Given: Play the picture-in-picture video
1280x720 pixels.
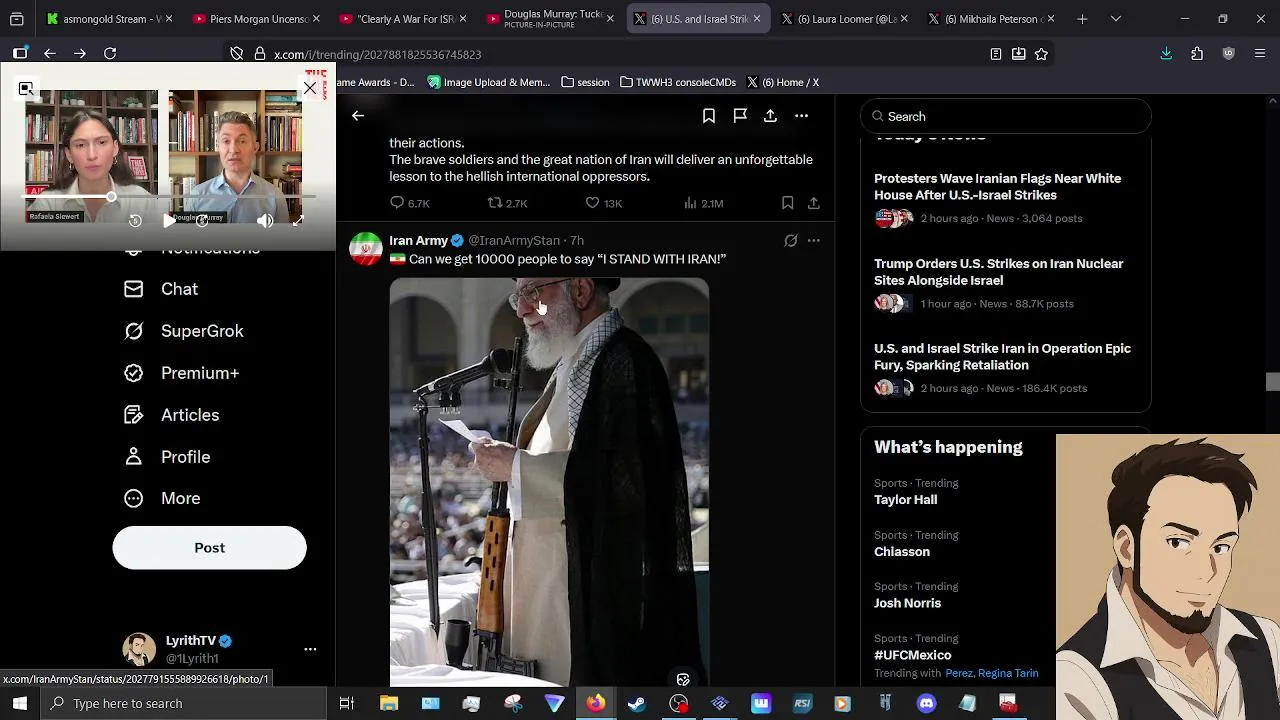Looking at the screenshot, I should pos(169,221).
